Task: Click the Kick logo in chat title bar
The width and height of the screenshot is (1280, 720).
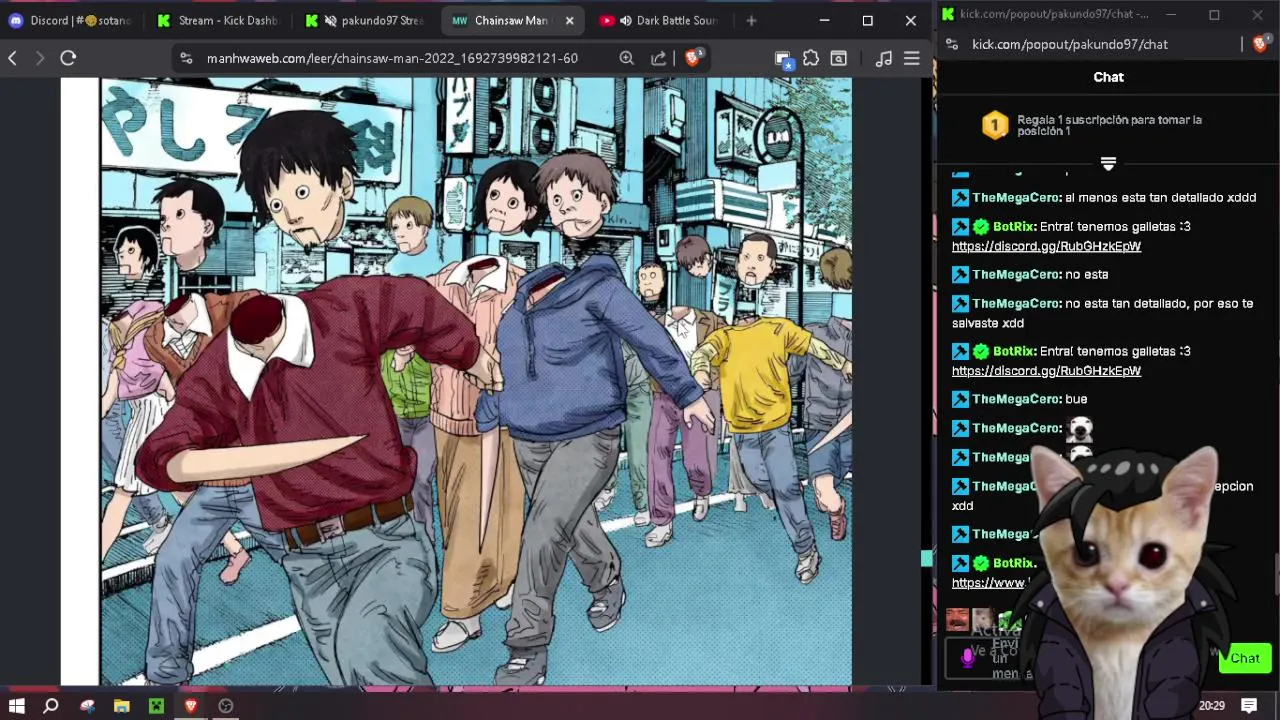Action: [x=948, y=14]
